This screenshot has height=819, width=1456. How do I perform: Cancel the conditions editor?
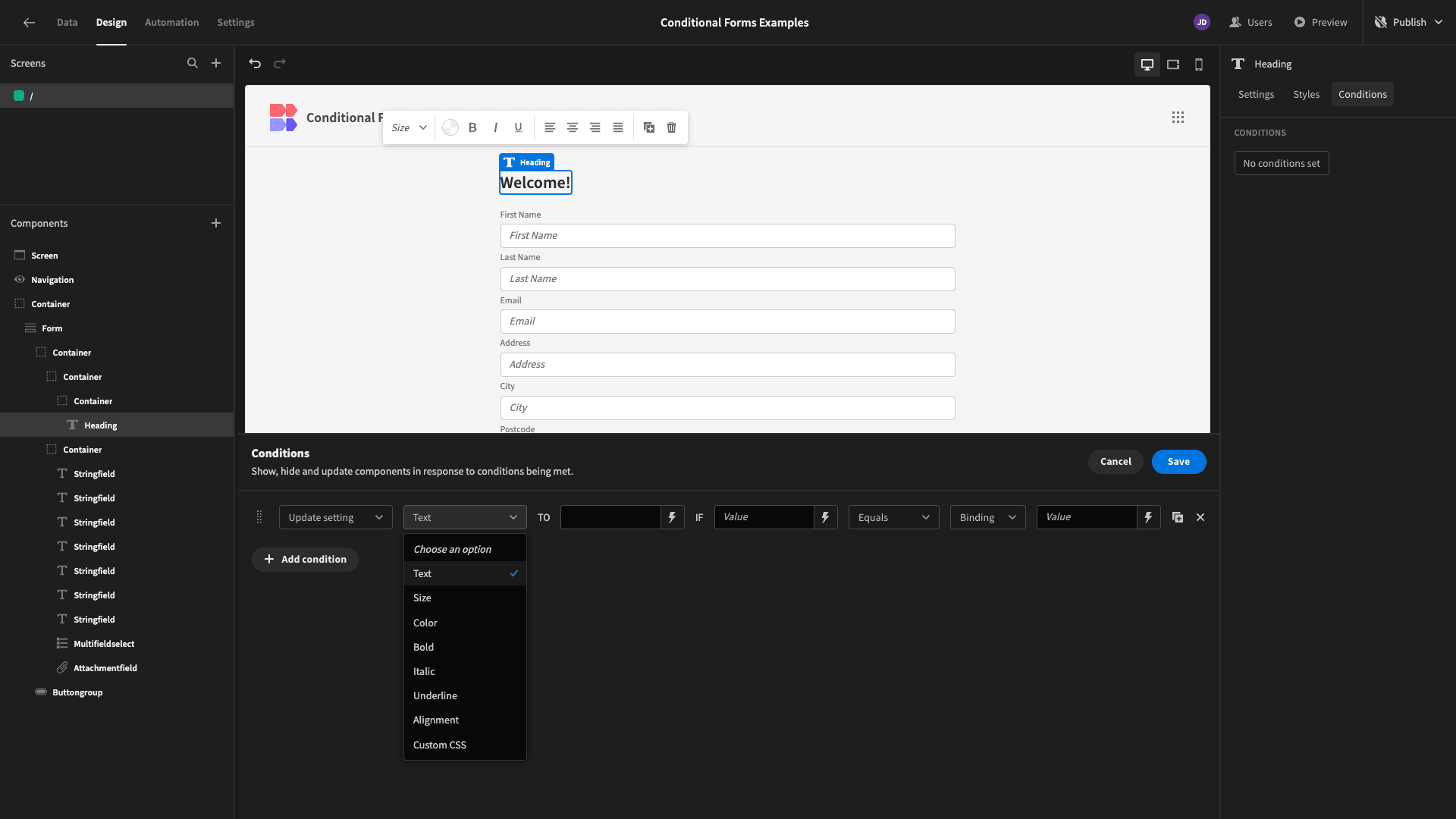pyautogui.click(x=1116, y=462)
